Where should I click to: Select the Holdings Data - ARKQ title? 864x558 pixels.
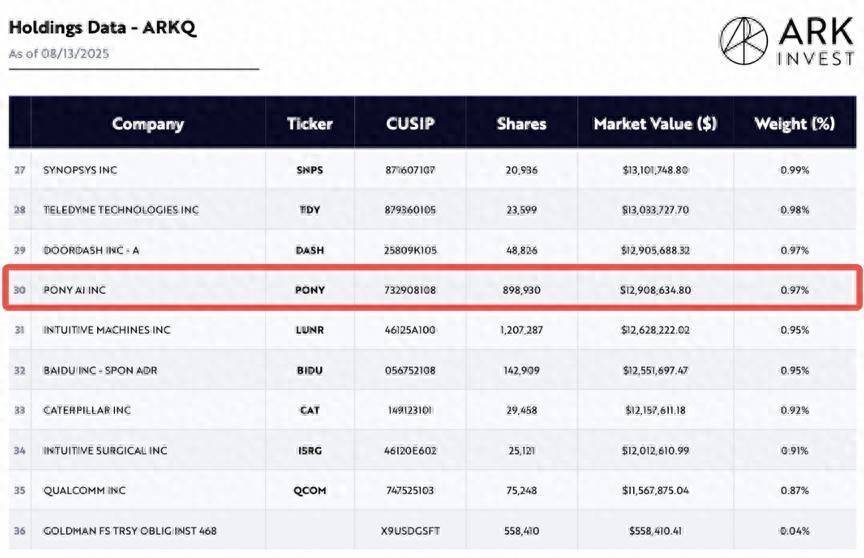tap(102, 28)
